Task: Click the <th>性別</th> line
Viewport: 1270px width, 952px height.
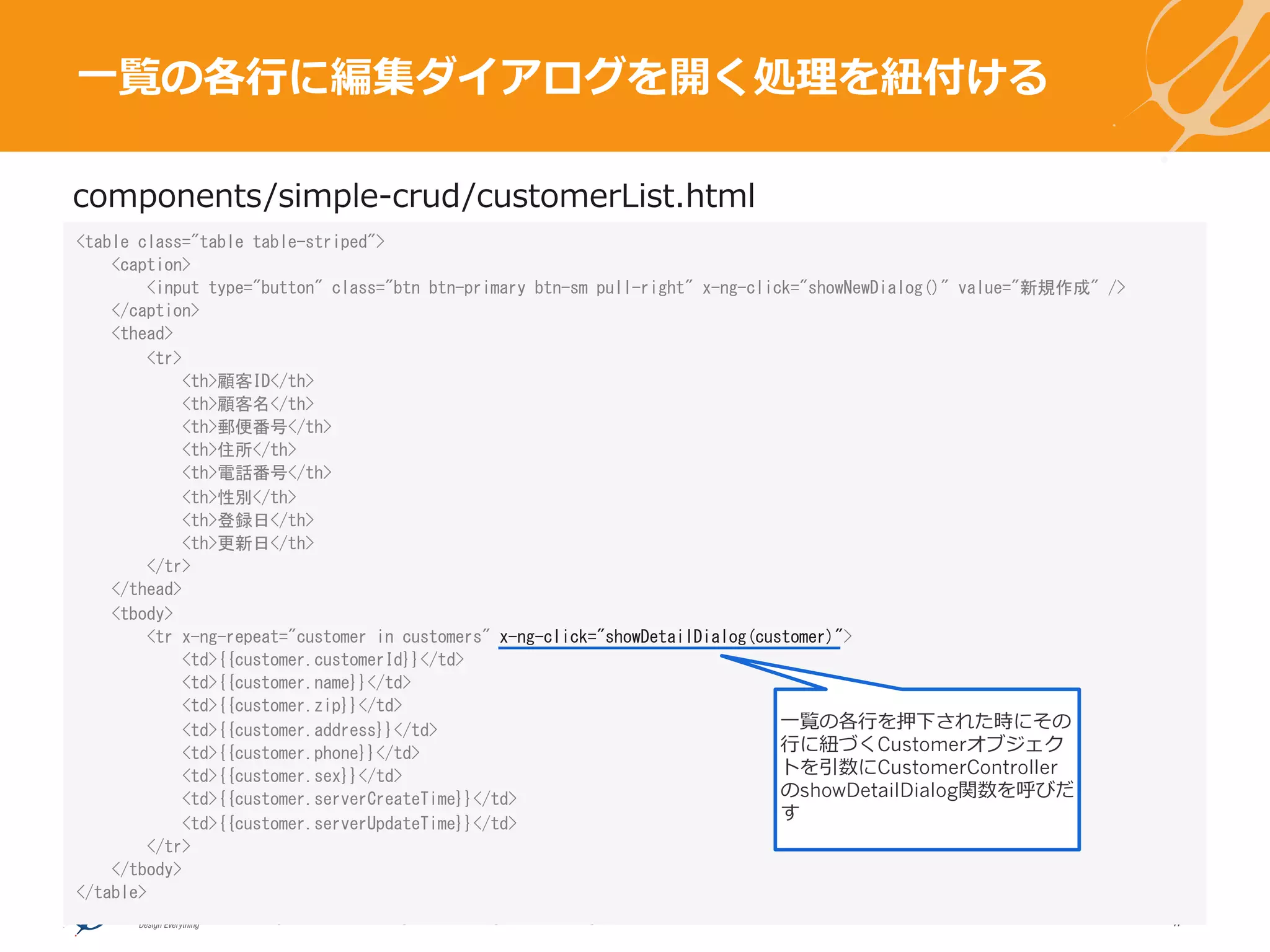Action: pyautogui.click(x=239, y=497)
